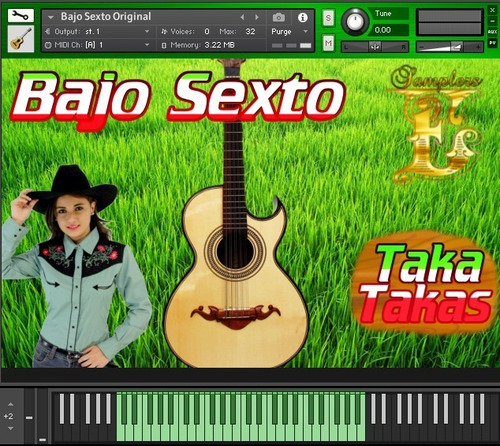Screen dimensions: 500x446
Task: Click the Voices count value 0
Action: 207,31
